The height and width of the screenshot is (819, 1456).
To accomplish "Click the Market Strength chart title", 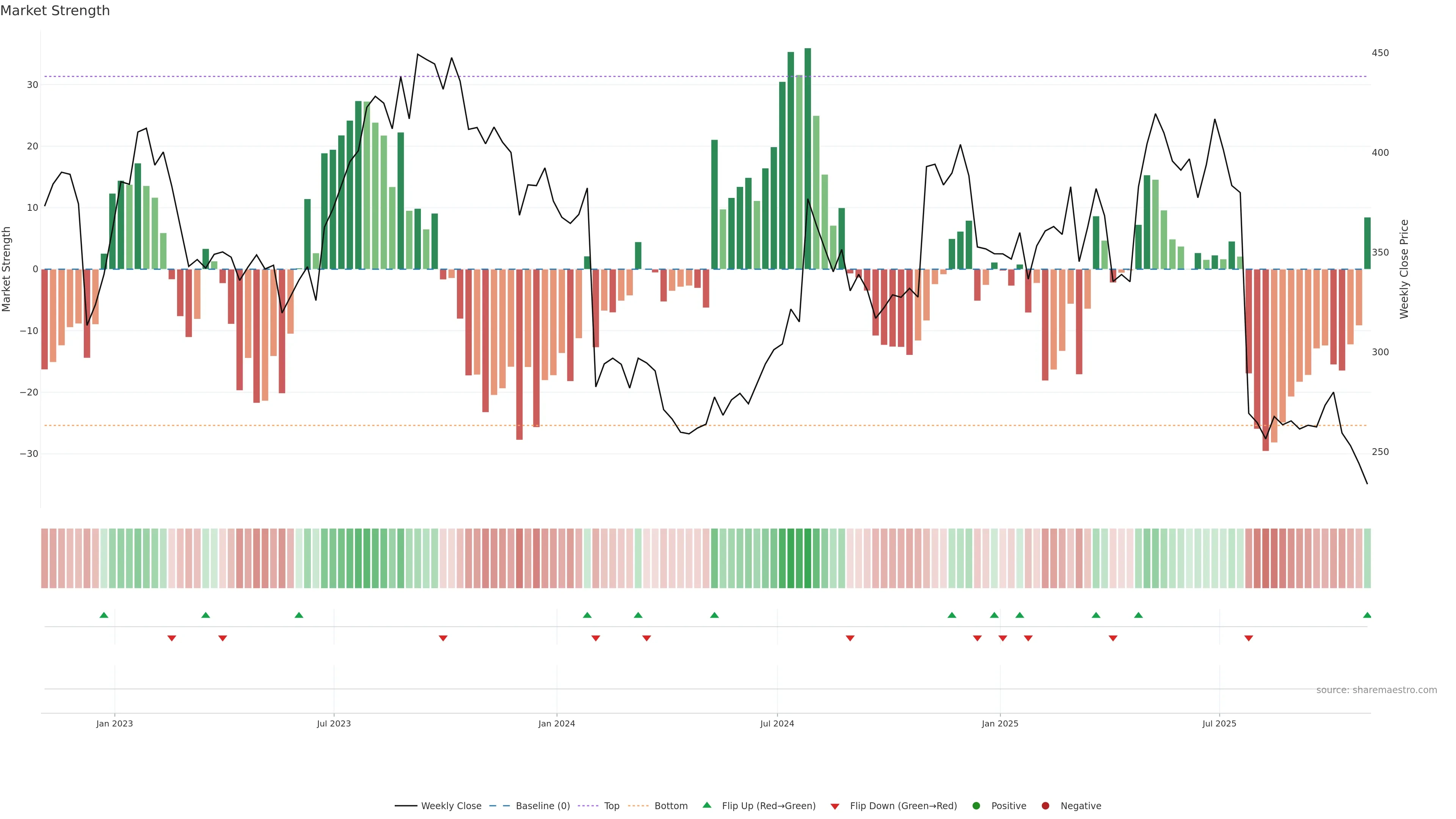I will click(x=55, y=11).
